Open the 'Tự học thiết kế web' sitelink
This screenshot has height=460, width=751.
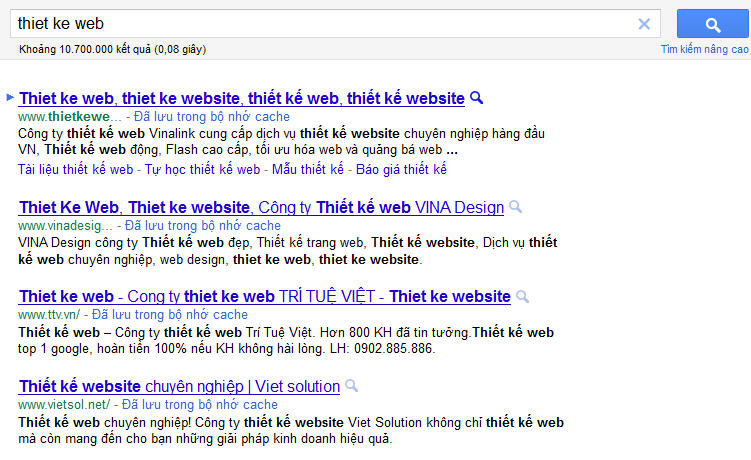click(203, 169)
